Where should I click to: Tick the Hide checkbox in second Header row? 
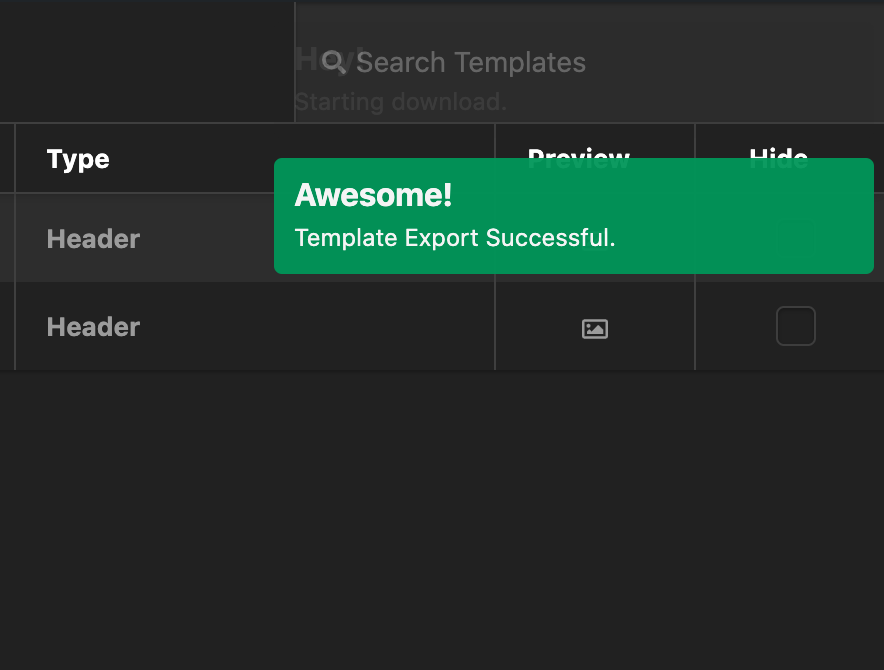pos(795,326)
